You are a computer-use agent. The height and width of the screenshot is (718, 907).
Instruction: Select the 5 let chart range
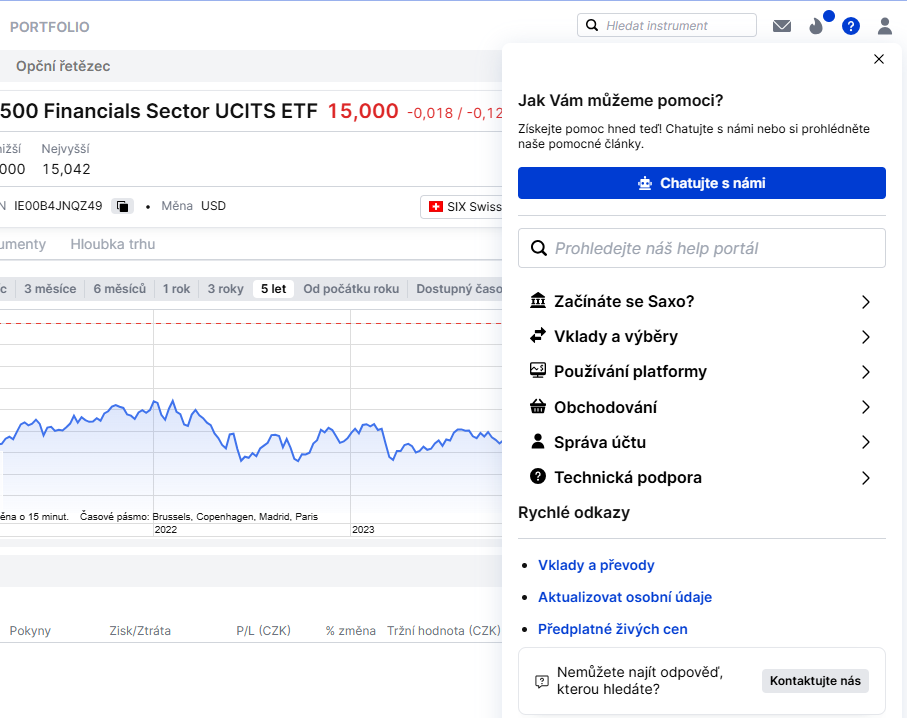274,289
